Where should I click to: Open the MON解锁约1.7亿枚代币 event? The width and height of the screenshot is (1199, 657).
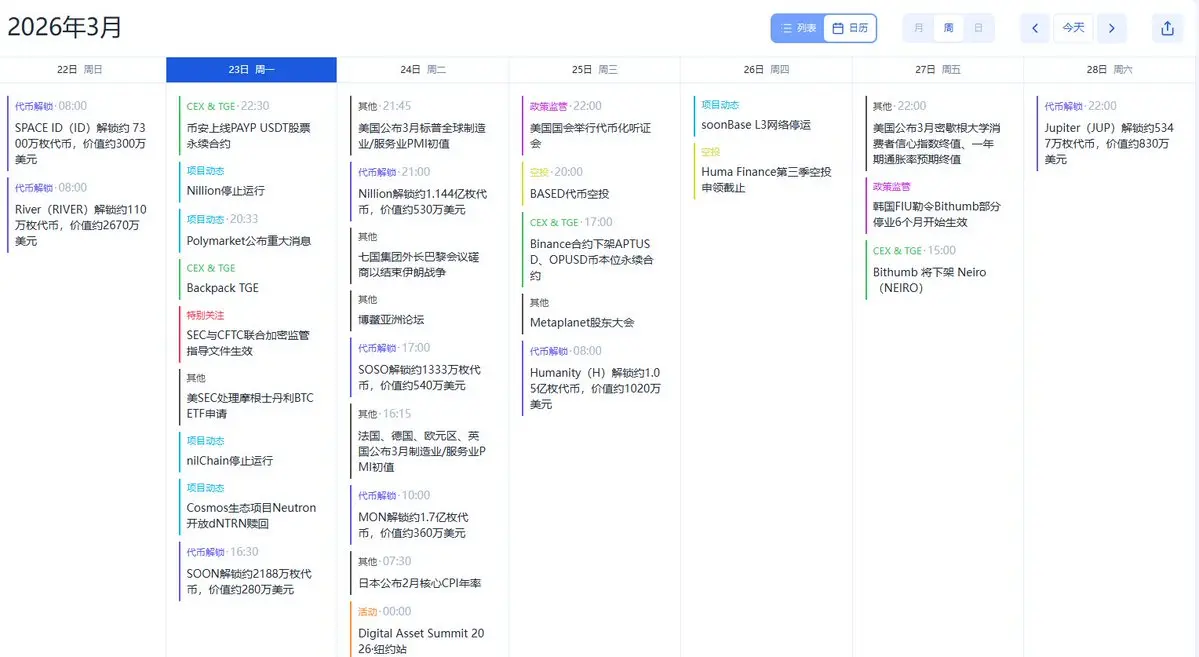[x=426, y=515]
